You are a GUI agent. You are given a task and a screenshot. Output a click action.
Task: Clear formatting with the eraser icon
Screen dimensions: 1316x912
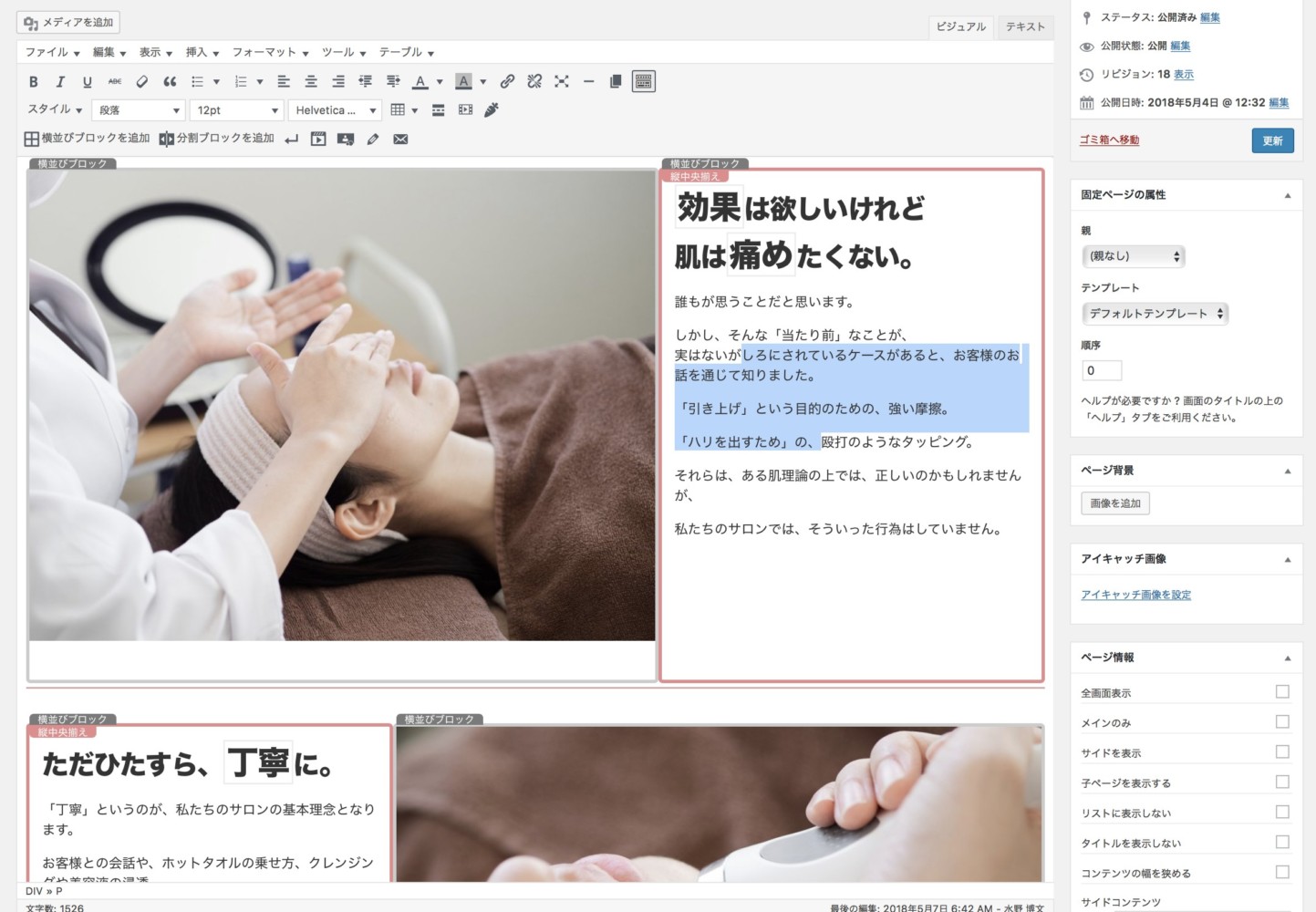point(142,82)
